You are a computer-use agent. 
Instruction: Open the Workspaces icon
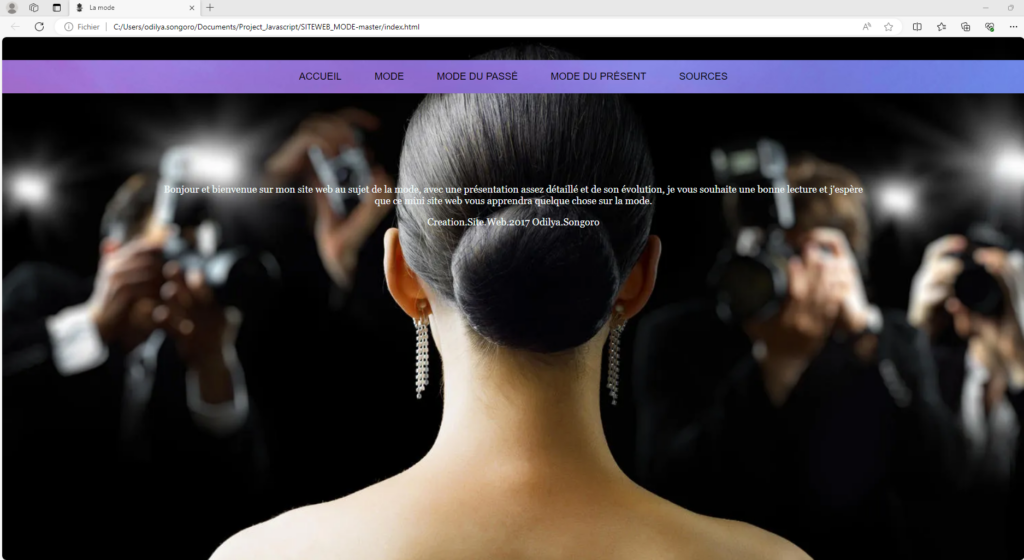click(x=34, y=8)
